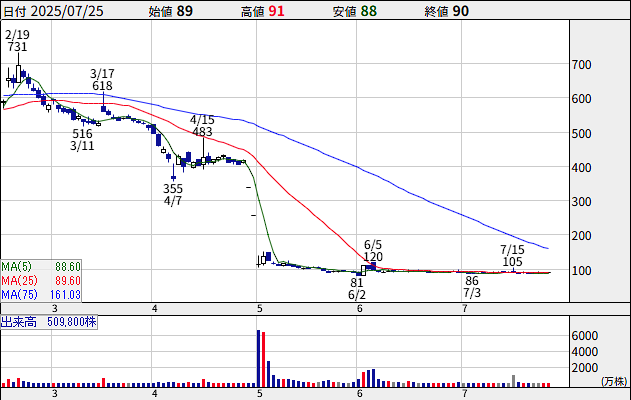
Task: Click the 3/17 high label 618
Action: pos(102,86)
